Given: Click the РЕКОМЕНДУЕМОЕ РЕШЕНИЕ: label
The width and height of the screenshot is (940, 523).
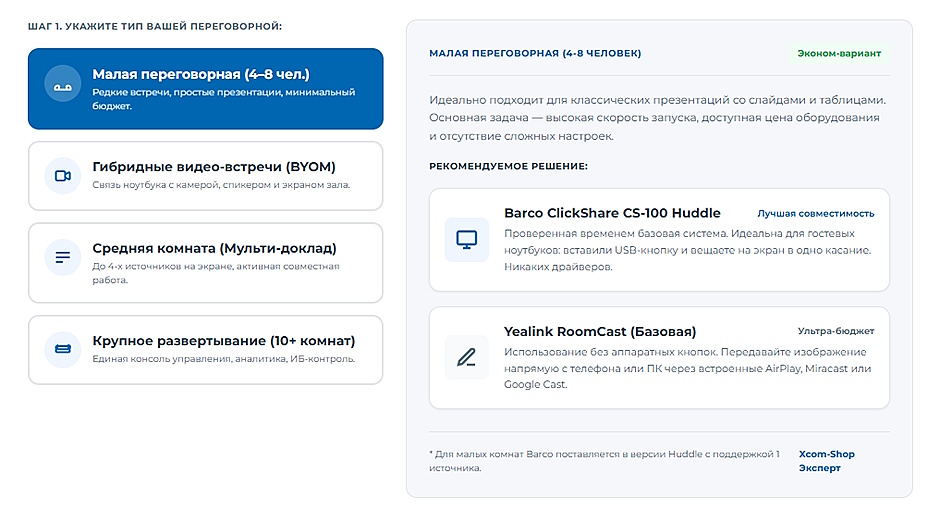Looking at the screenshot, I should (508, 166).
